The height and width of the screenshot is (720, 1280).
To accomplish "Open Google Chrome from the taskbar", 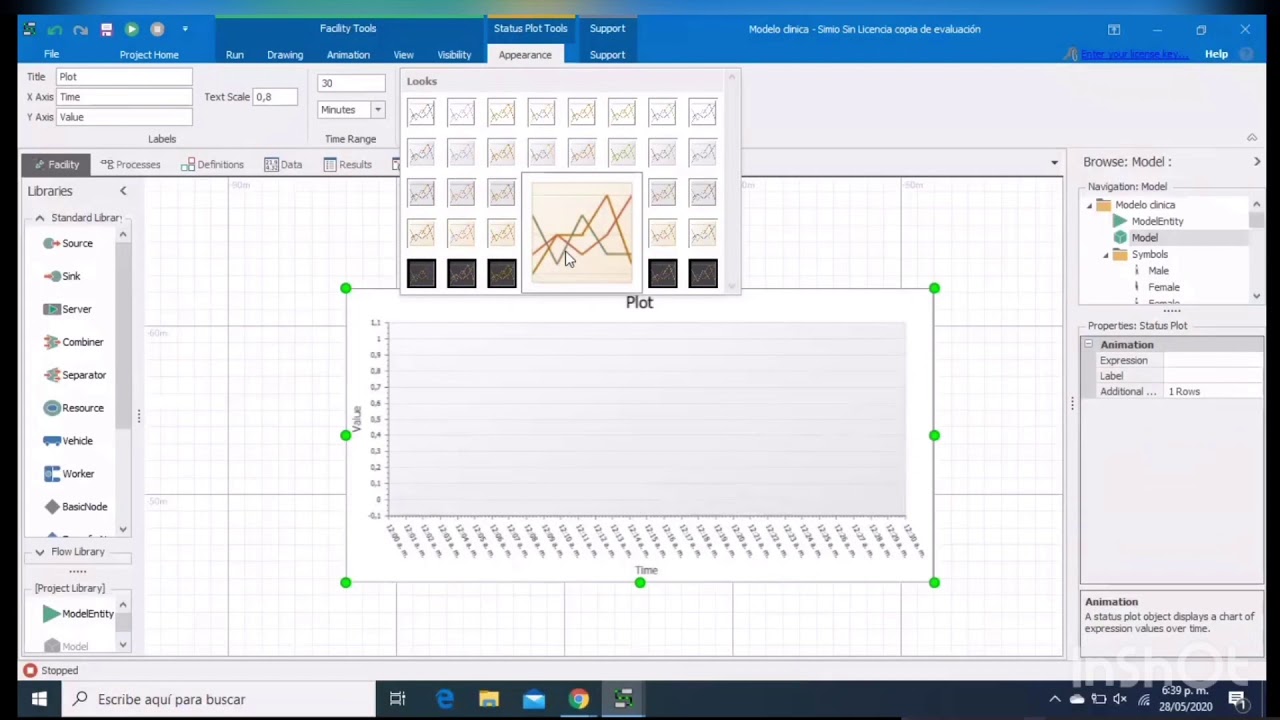I will 579,699.
